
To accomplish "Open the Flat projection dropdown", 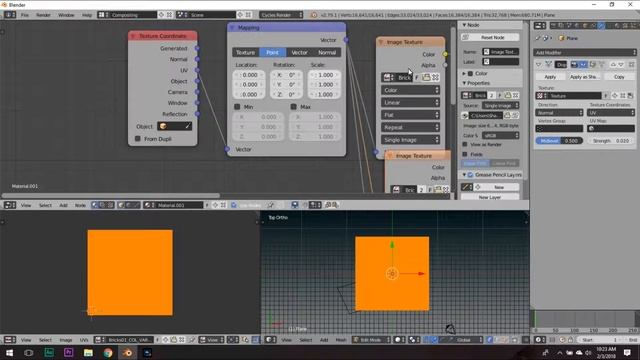I will (411, 115).
